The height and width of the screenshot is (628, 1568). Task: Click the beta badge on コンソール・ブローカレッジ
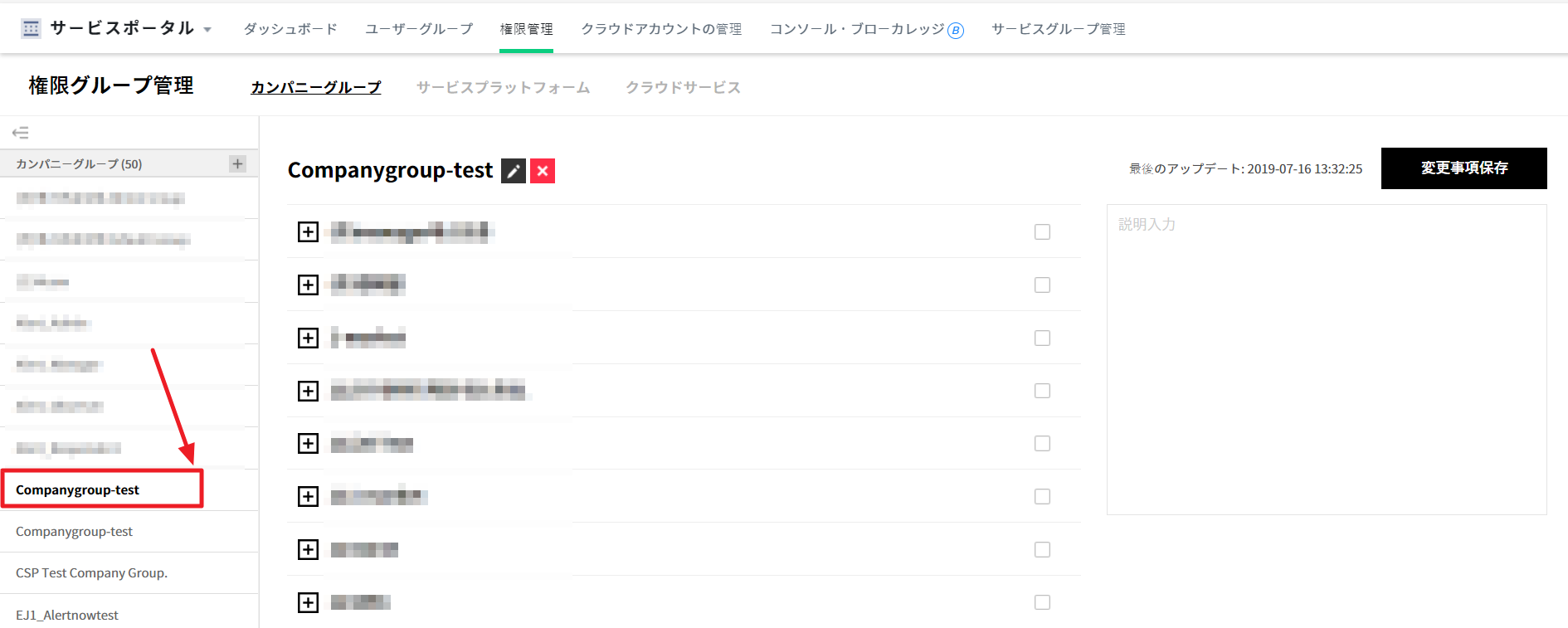[x=956, y=31]
